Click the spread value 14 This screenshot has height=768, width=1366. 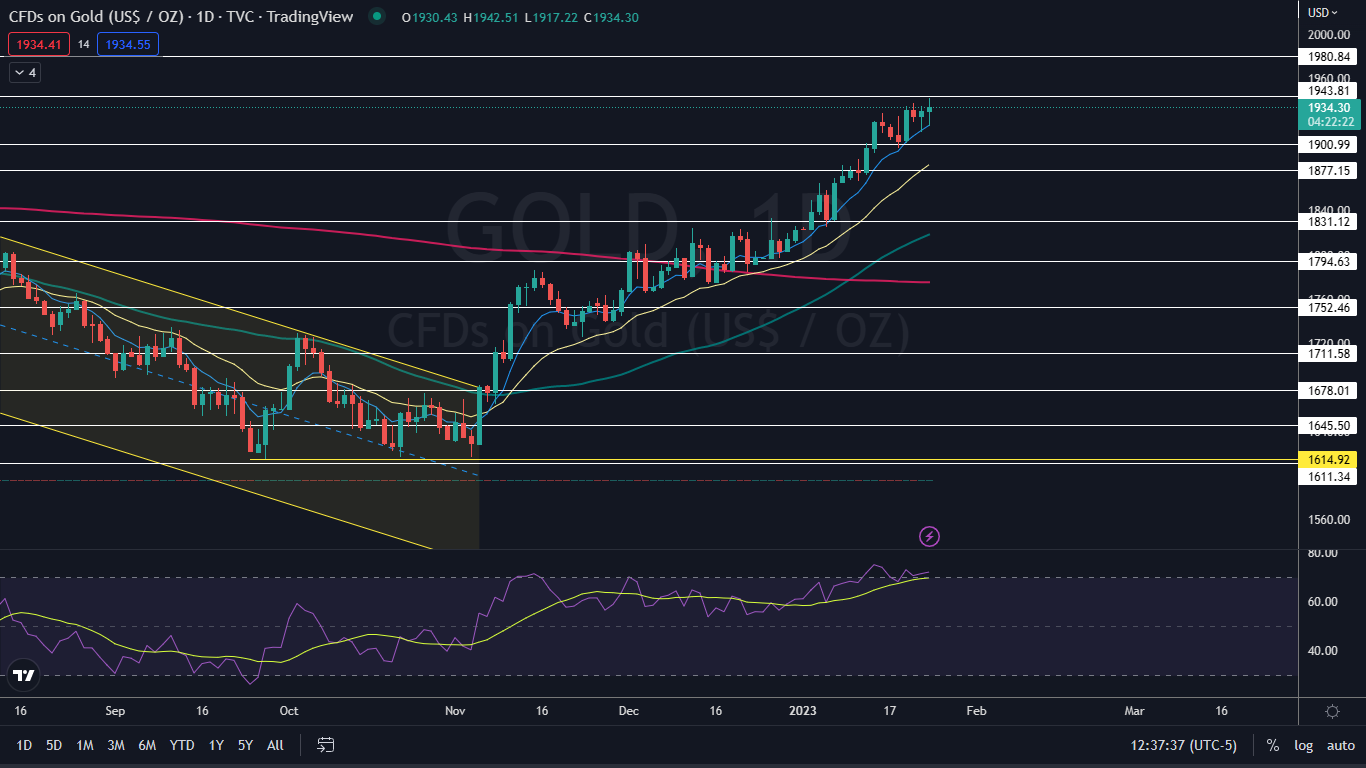[x=83, y=44]
